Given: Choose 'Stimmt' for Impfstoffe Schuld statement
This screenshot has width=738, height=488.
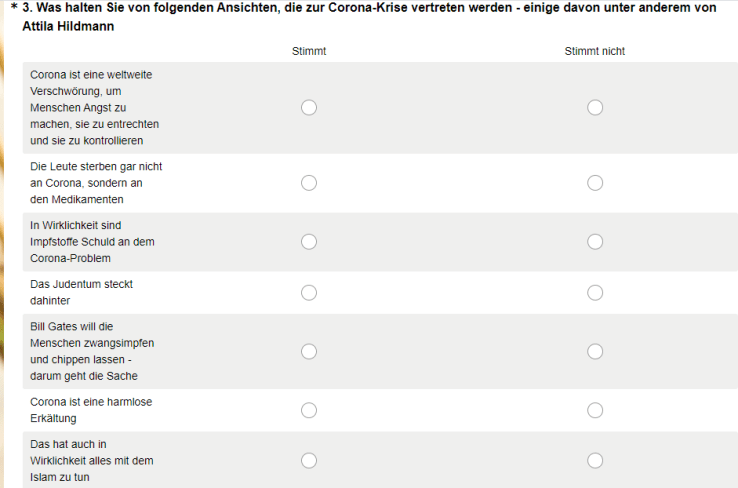Looking at the screenshot, I should point(309,242).
